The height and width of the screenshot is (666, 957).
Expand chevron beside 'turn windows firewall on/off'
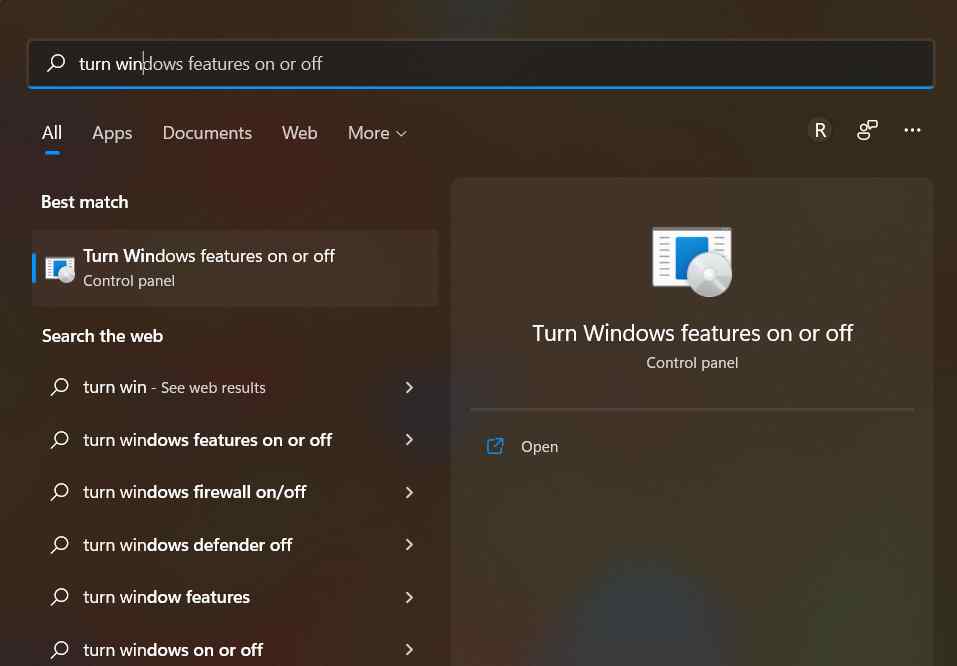pyautogui.click(x=410, y=492)
